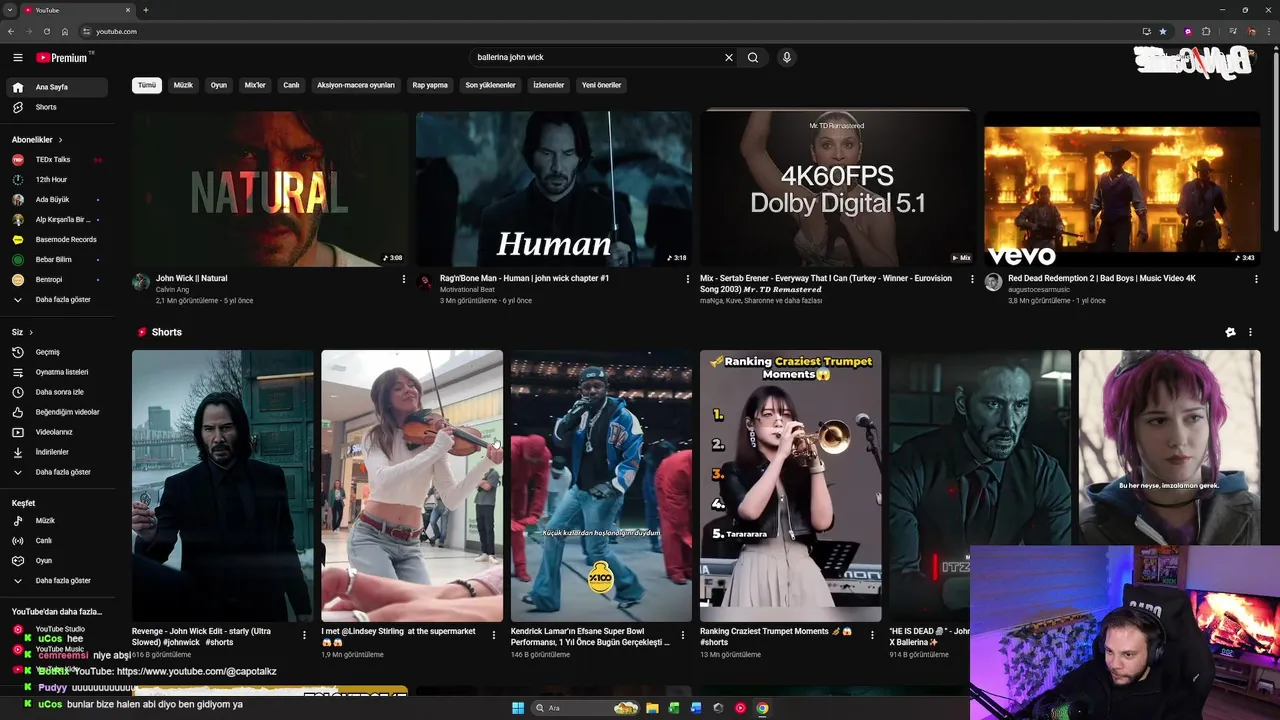Select the Son yüklenenler chip
Viewport: 1280px width, 720px height.
490,85
